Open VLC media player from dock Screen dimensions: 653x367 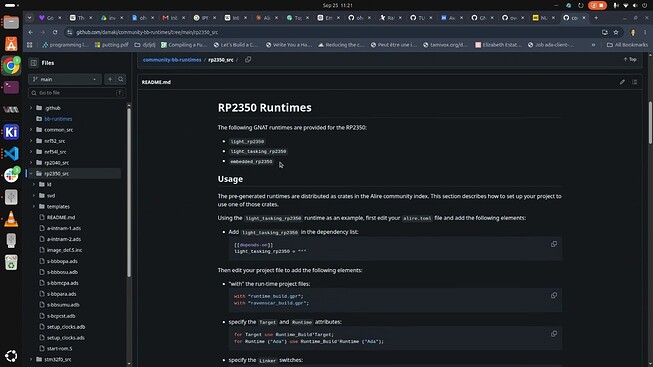click(x=11, y=219)
